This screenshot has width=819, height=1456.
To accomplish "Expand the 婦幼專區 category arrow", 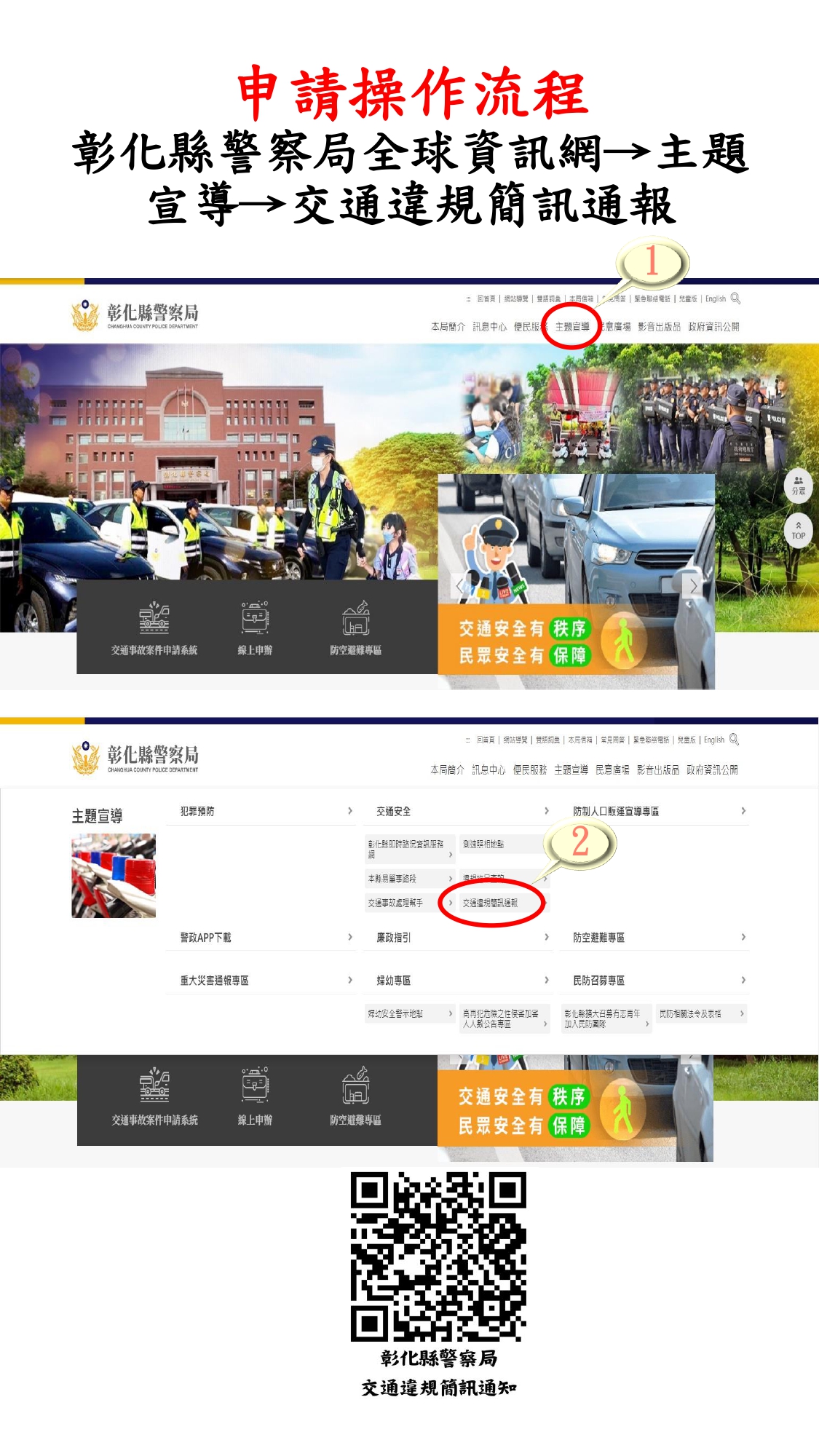I will point(547,980).
